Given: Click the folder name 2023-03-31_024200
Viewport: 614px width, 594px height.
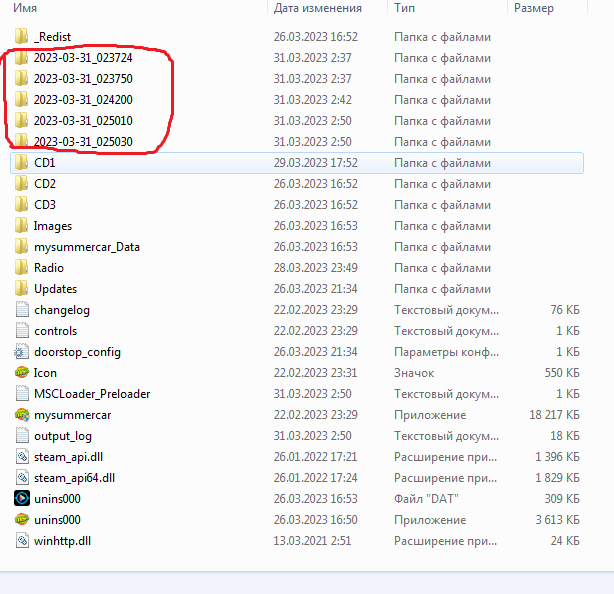Looking at the screenshot, I should coord(83,99).
